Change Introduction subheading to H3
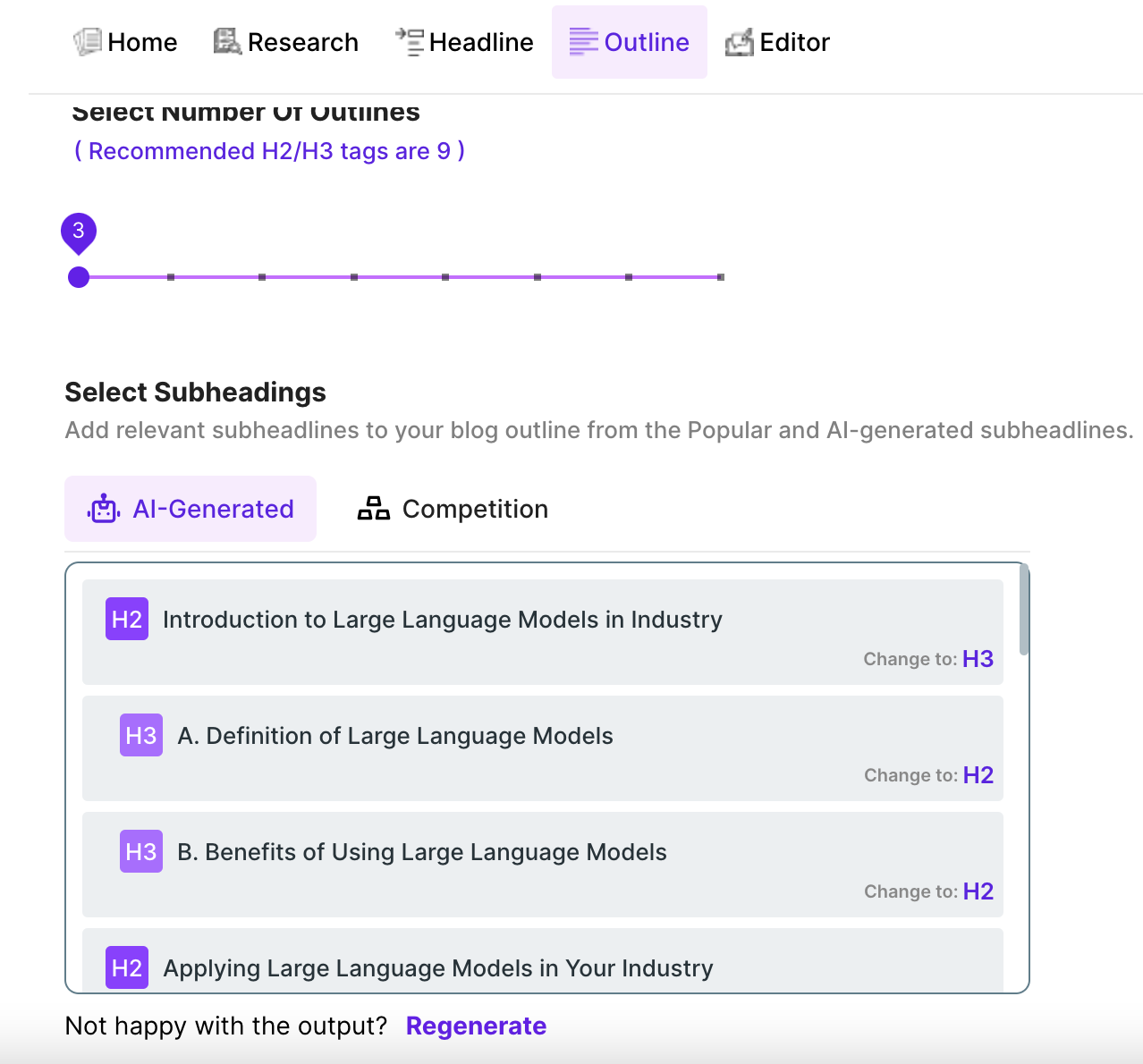This screenshot has height=1064, width=1143. click(978, 659)
